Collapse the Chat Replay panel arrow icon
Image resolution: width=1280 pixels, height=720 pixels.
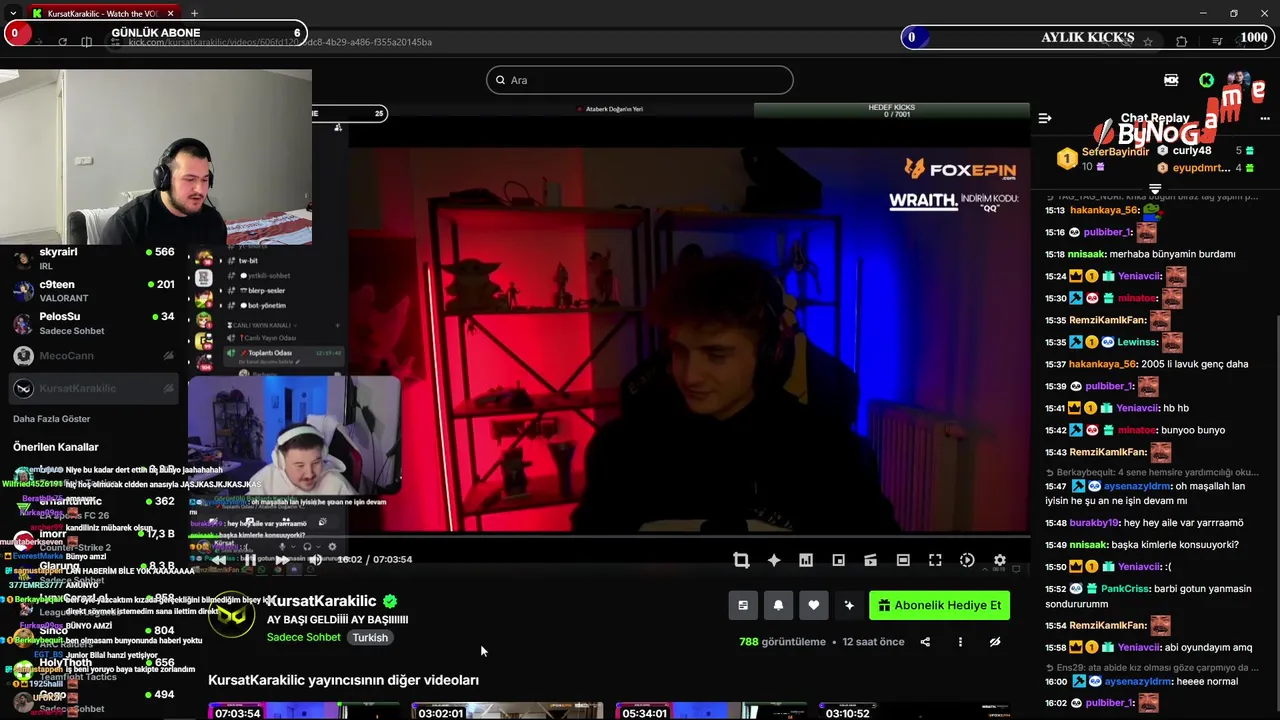coord(1045,118)
